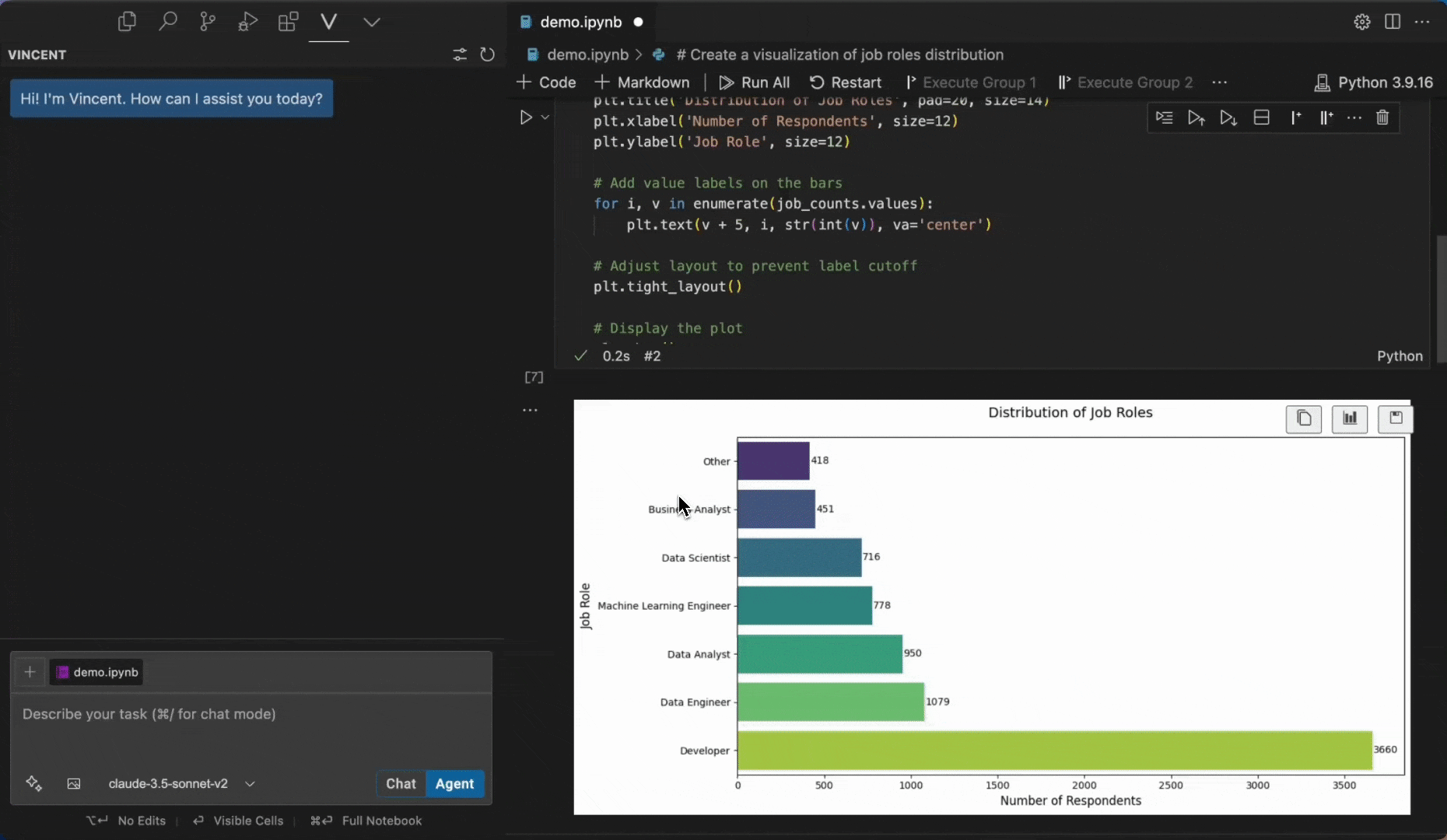Image resolution: width=1447 pixels, height=840 pixels.
Task: Open the Run and Debug icon
Action: (248, 22)
